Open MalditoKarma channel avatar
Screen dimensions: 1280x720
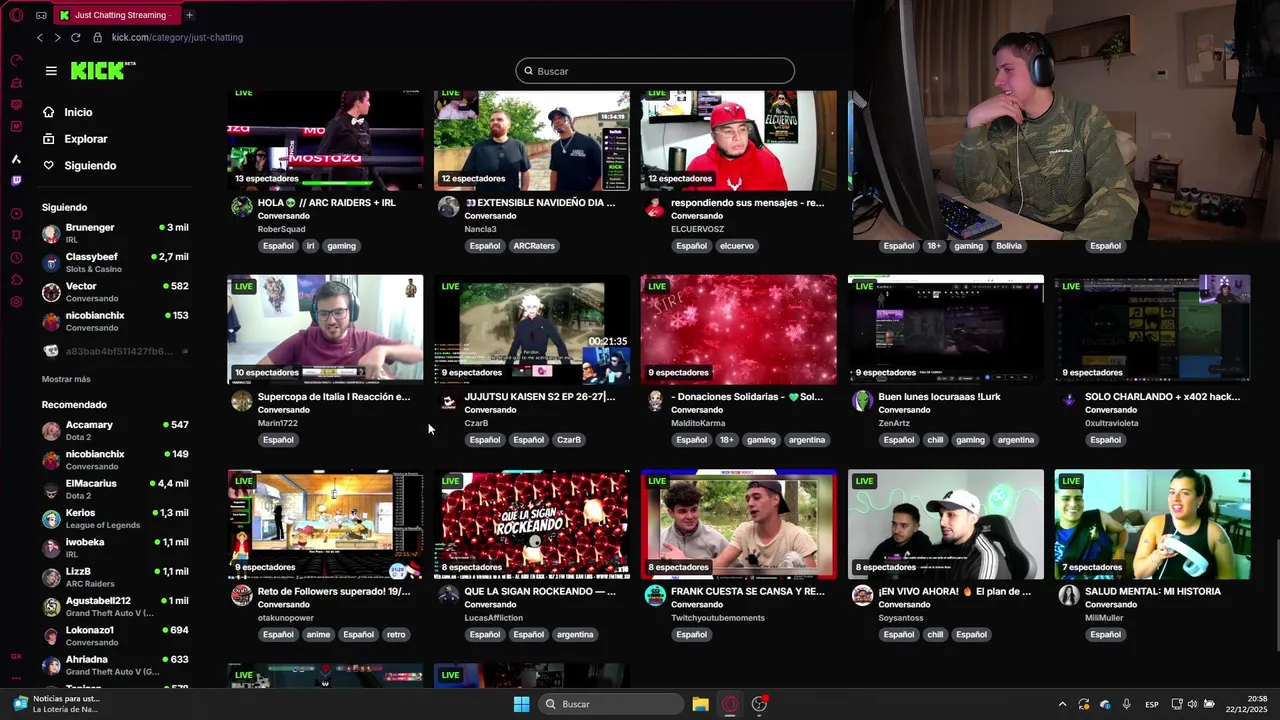coord(655,401)
